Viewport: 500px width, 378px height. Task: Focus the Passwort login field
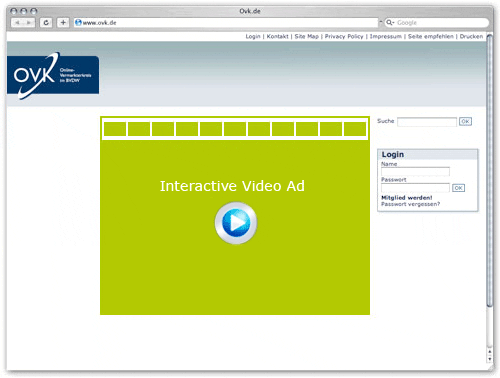pos(415,188)
